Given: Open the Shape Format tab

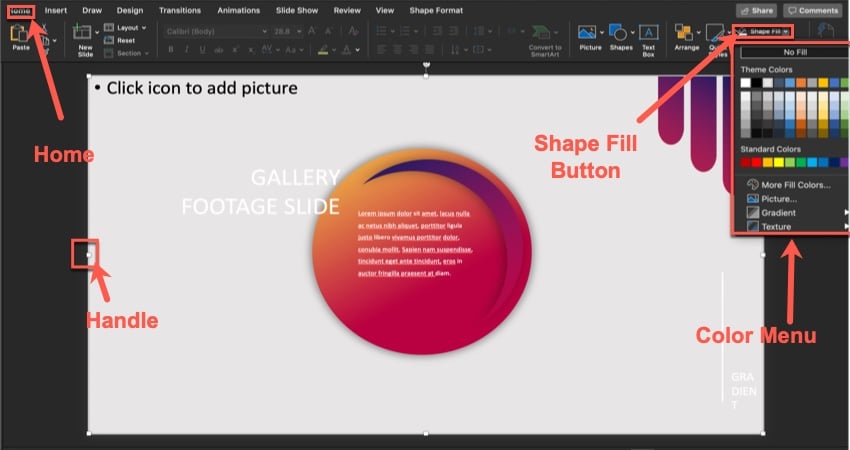Looking at the screenshot, I should click(x=436, y=10).
